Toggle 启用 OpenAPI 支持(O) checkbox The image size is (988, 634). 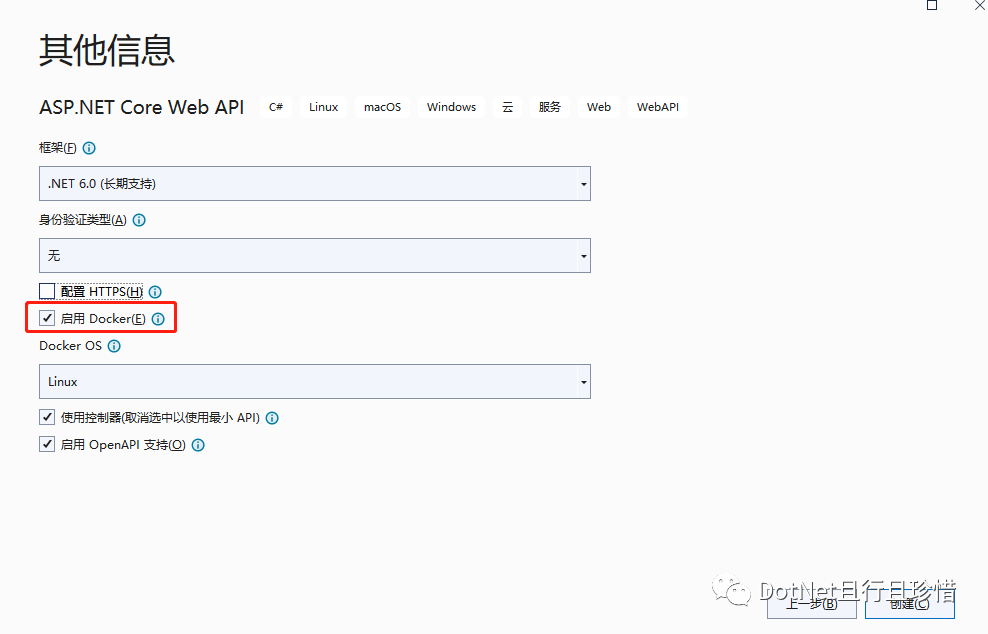47,444
